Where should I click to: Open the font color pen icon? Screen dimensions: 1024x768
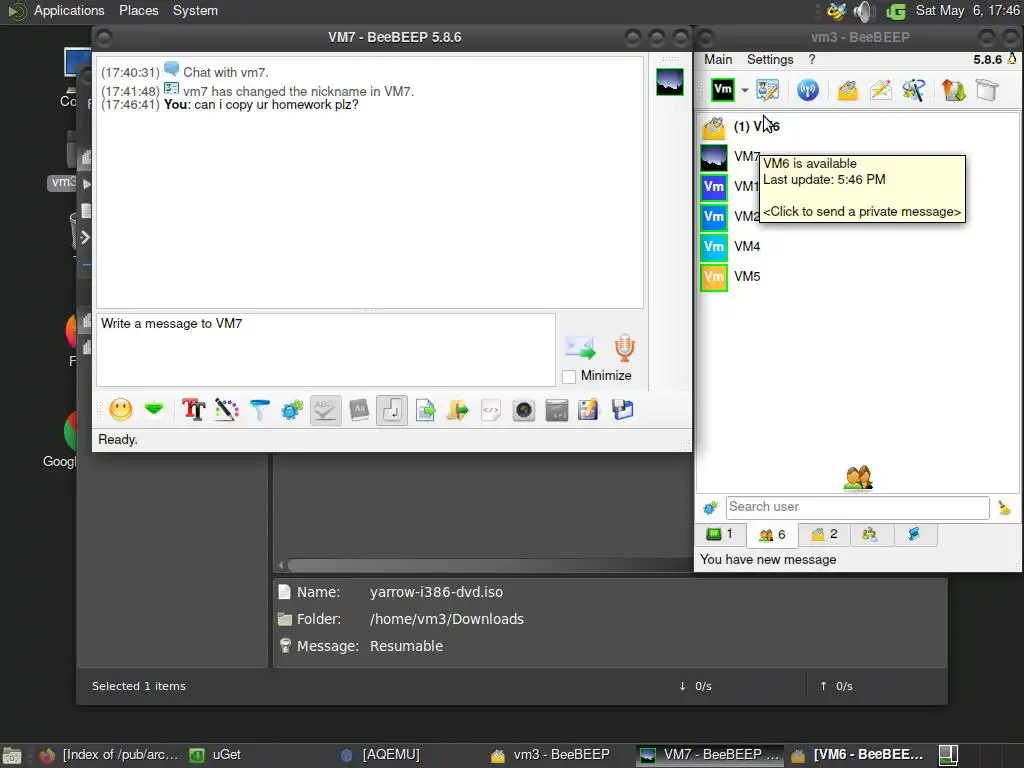227,410
